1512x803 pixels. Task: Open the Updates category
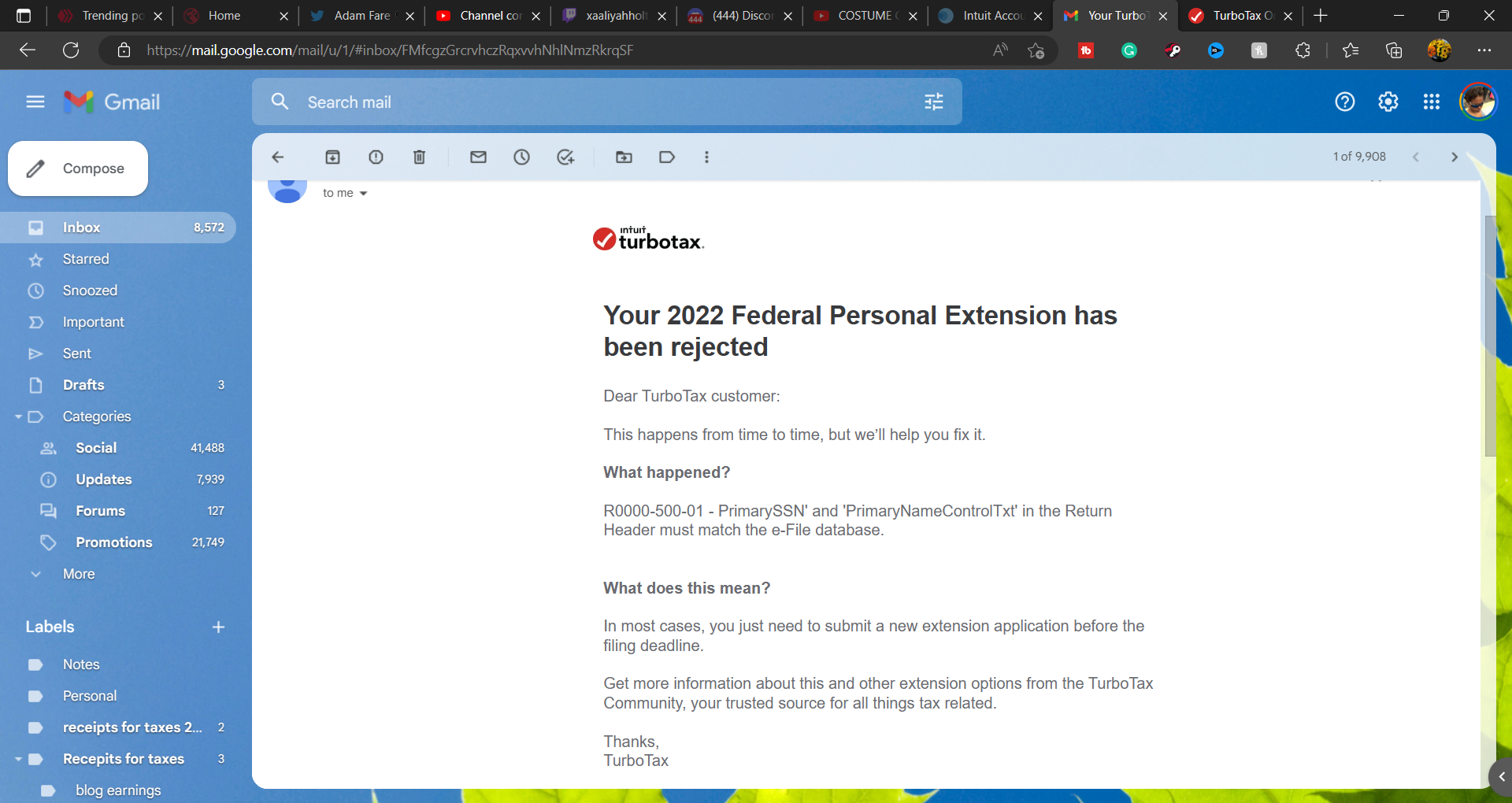[x=118, y=479]
